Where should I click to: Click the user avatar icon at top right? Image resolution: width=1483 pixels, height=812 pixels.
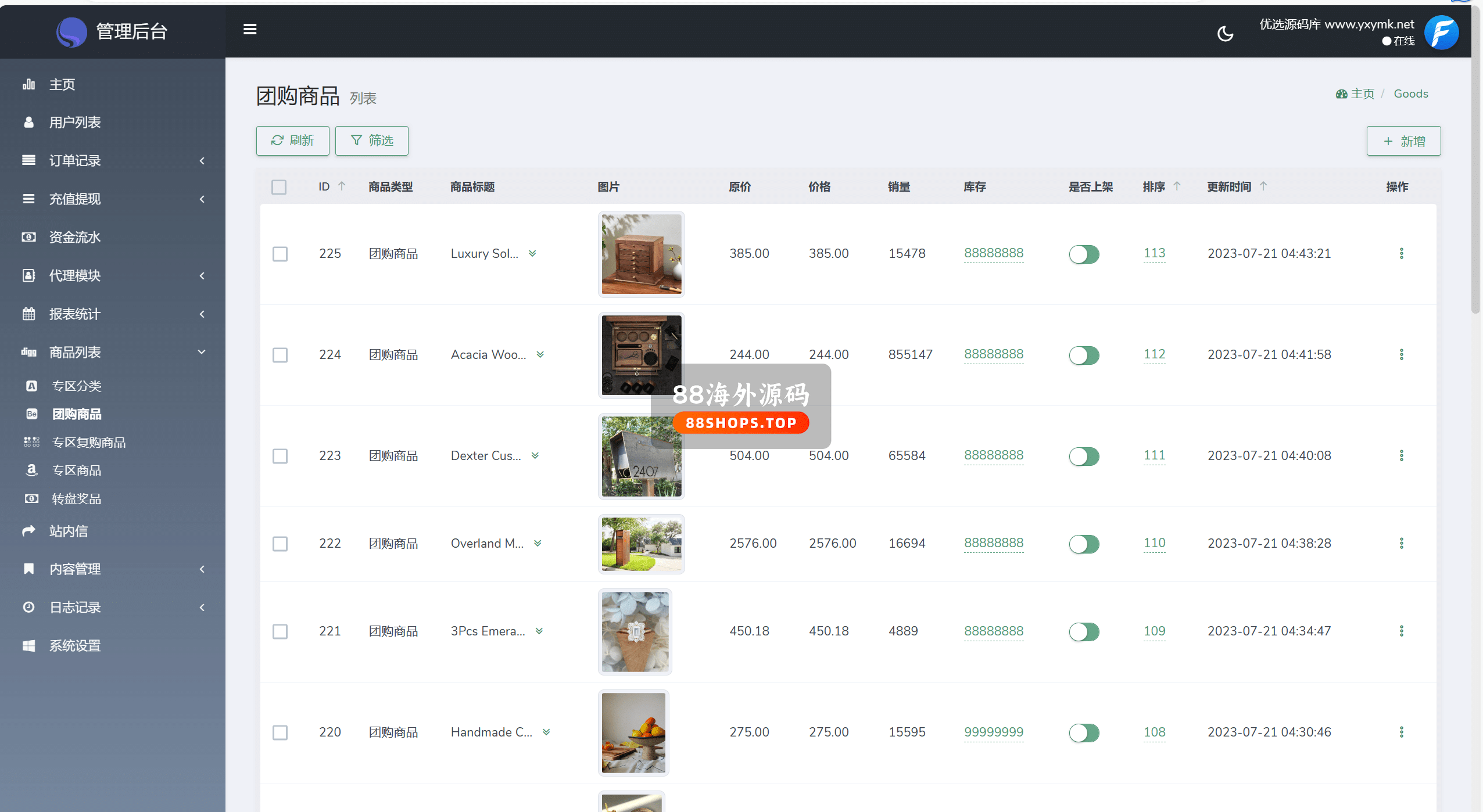tap(1441, 33)
